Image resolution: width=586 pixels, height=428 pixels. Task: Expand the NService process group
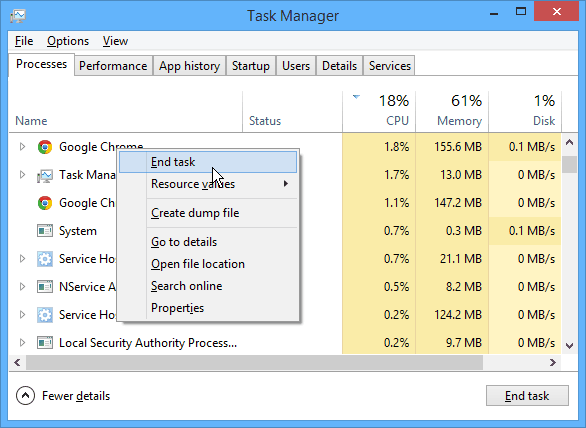tap(22, 287)
